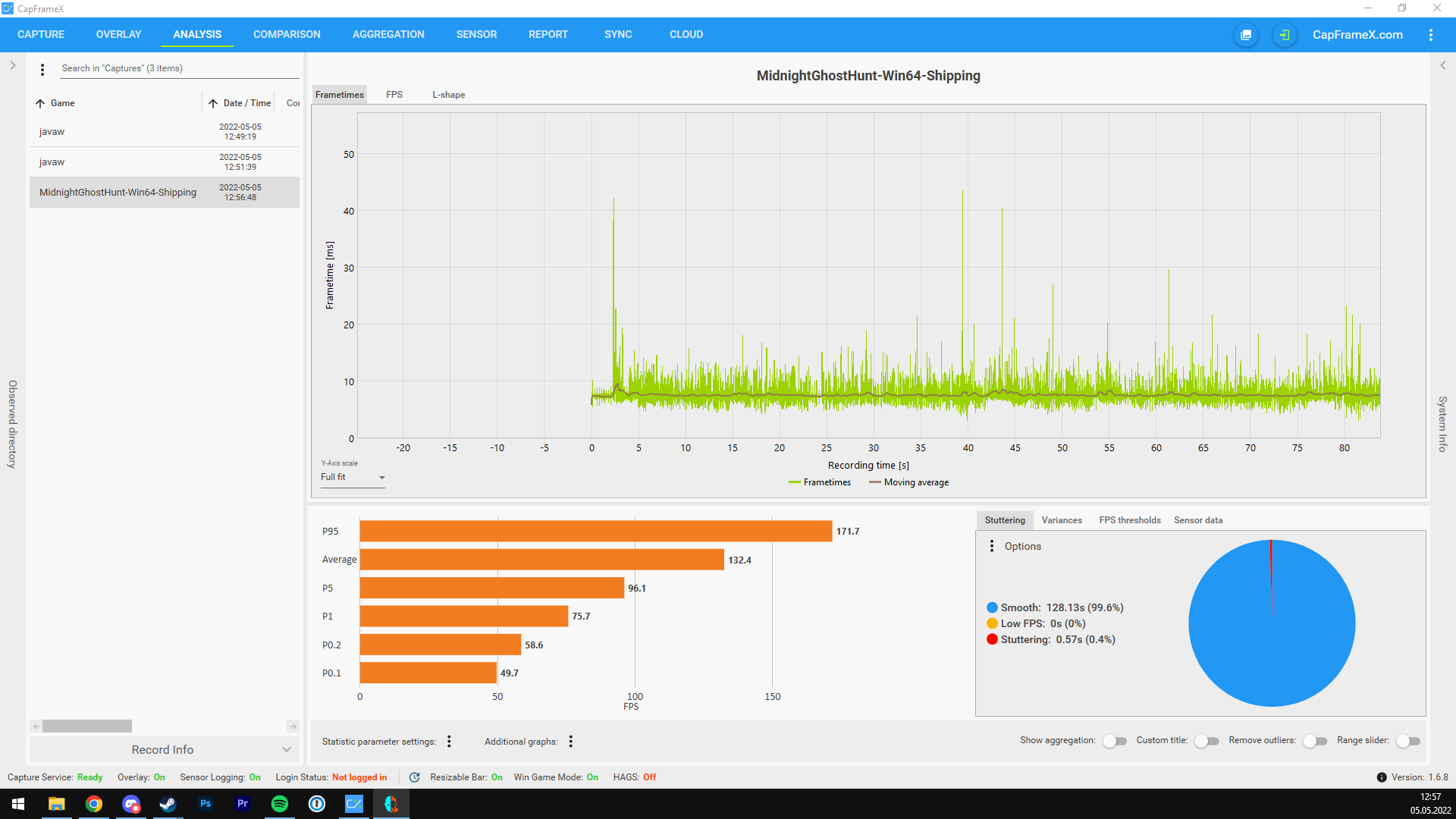Open Stuttering chart Options menu
This screenshot has height=819, width=1456.
pyautogui.click(x=992, y=546)
